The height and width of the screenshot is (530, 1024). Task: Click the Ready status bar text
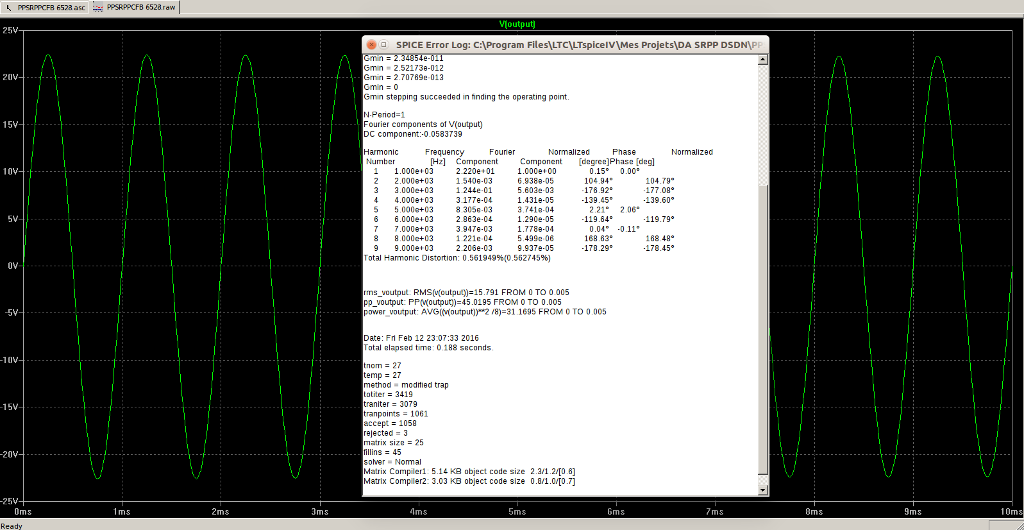(12, 526)
